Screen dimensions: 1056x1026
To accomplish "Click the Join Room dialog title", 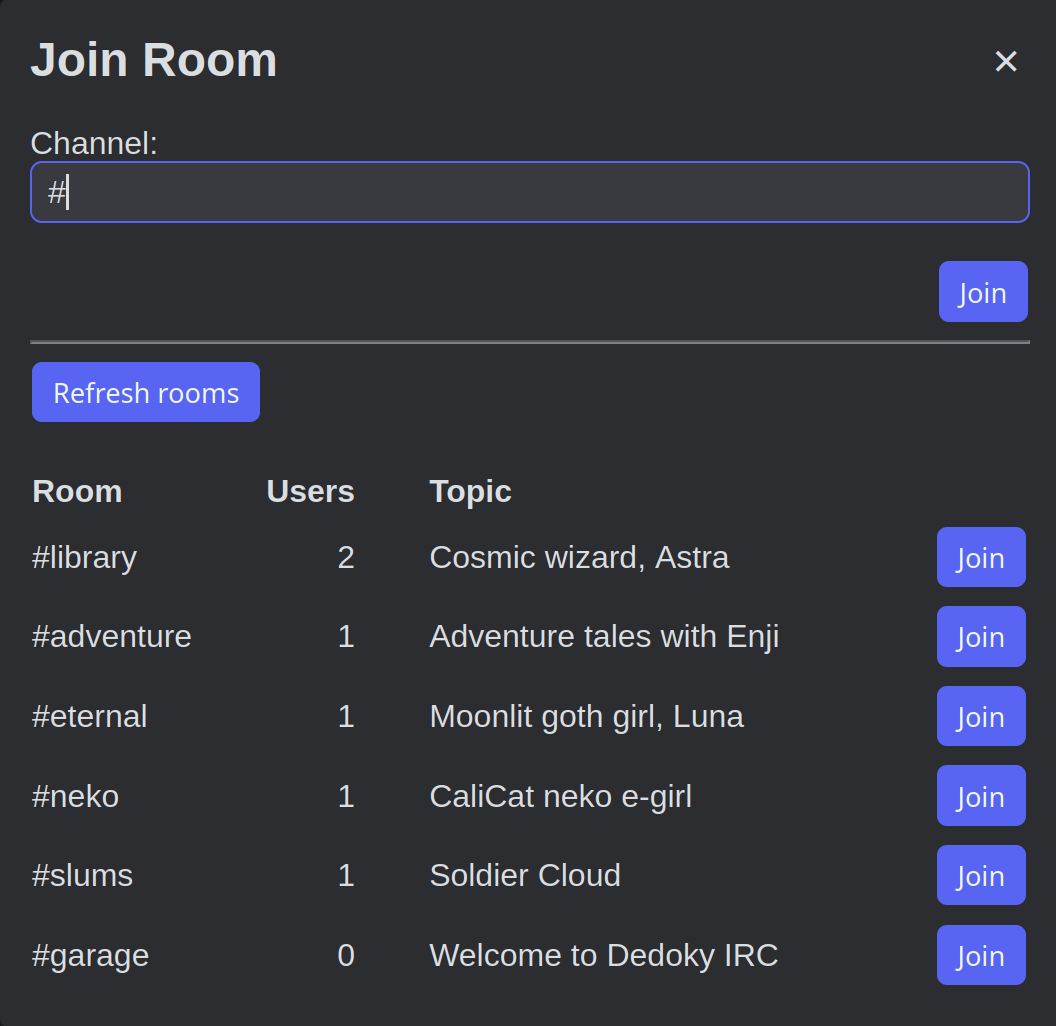I will click(x=154, y=60).
